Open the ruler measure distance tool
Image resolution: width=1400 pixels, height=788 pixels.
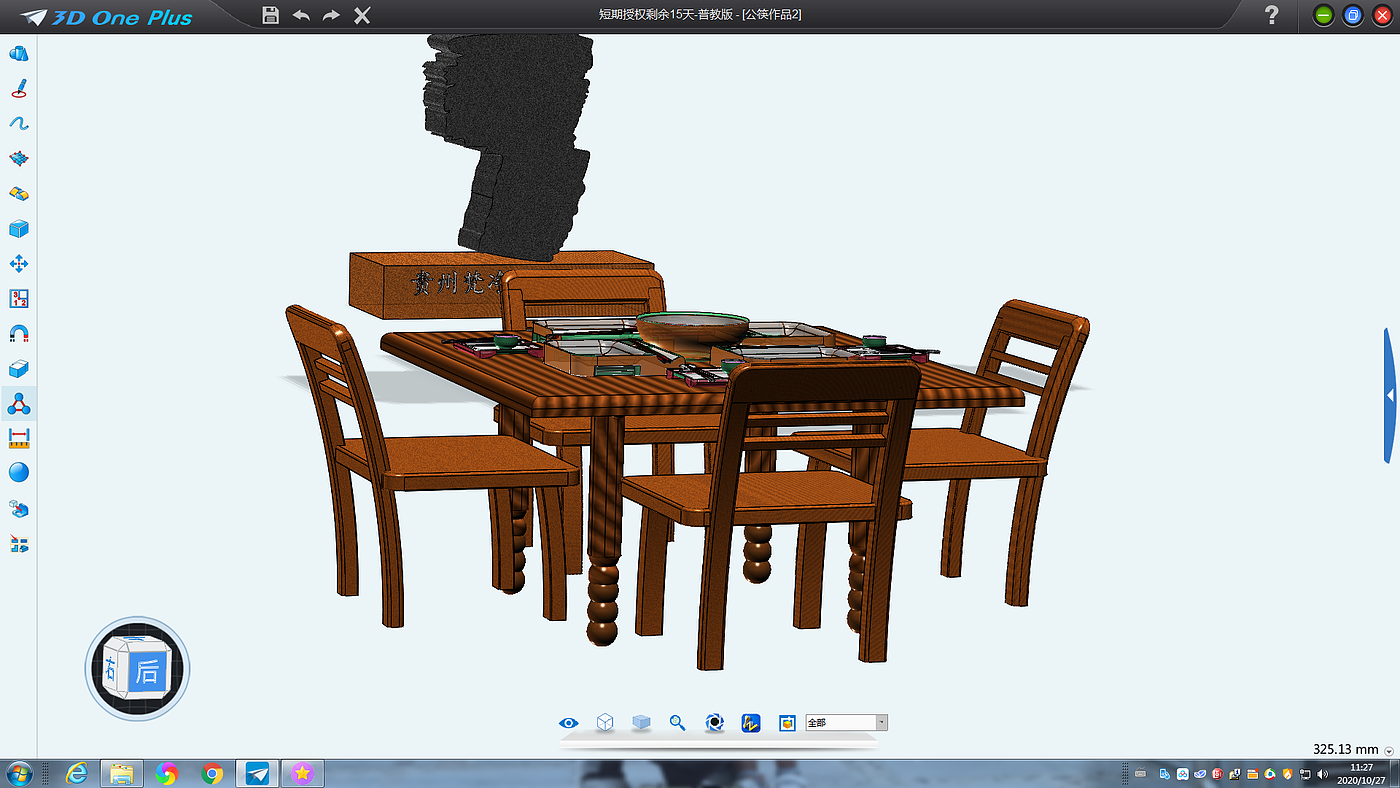[x=18, y=438]
